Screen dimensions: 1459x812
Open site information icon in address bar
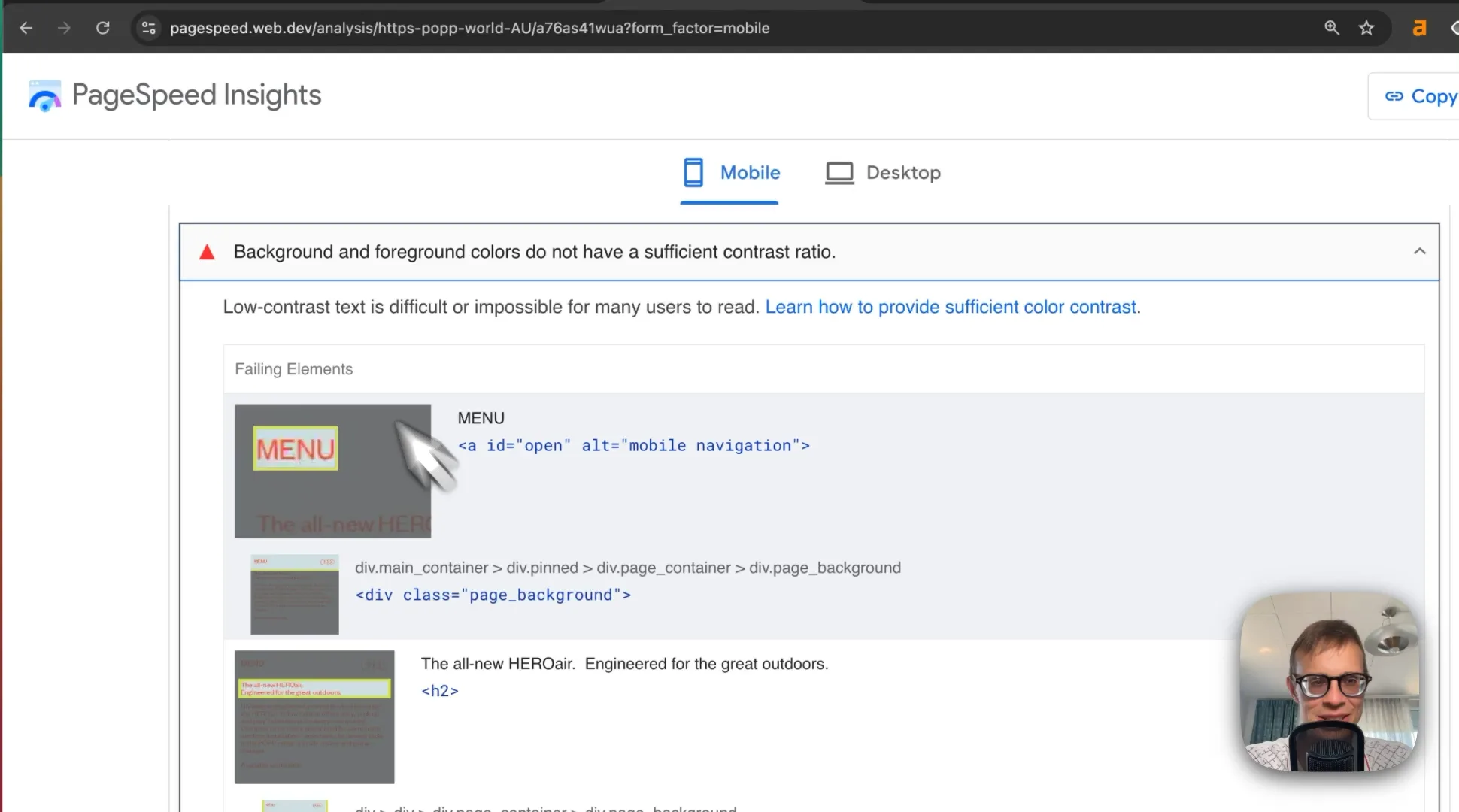(x=149, y=28)
